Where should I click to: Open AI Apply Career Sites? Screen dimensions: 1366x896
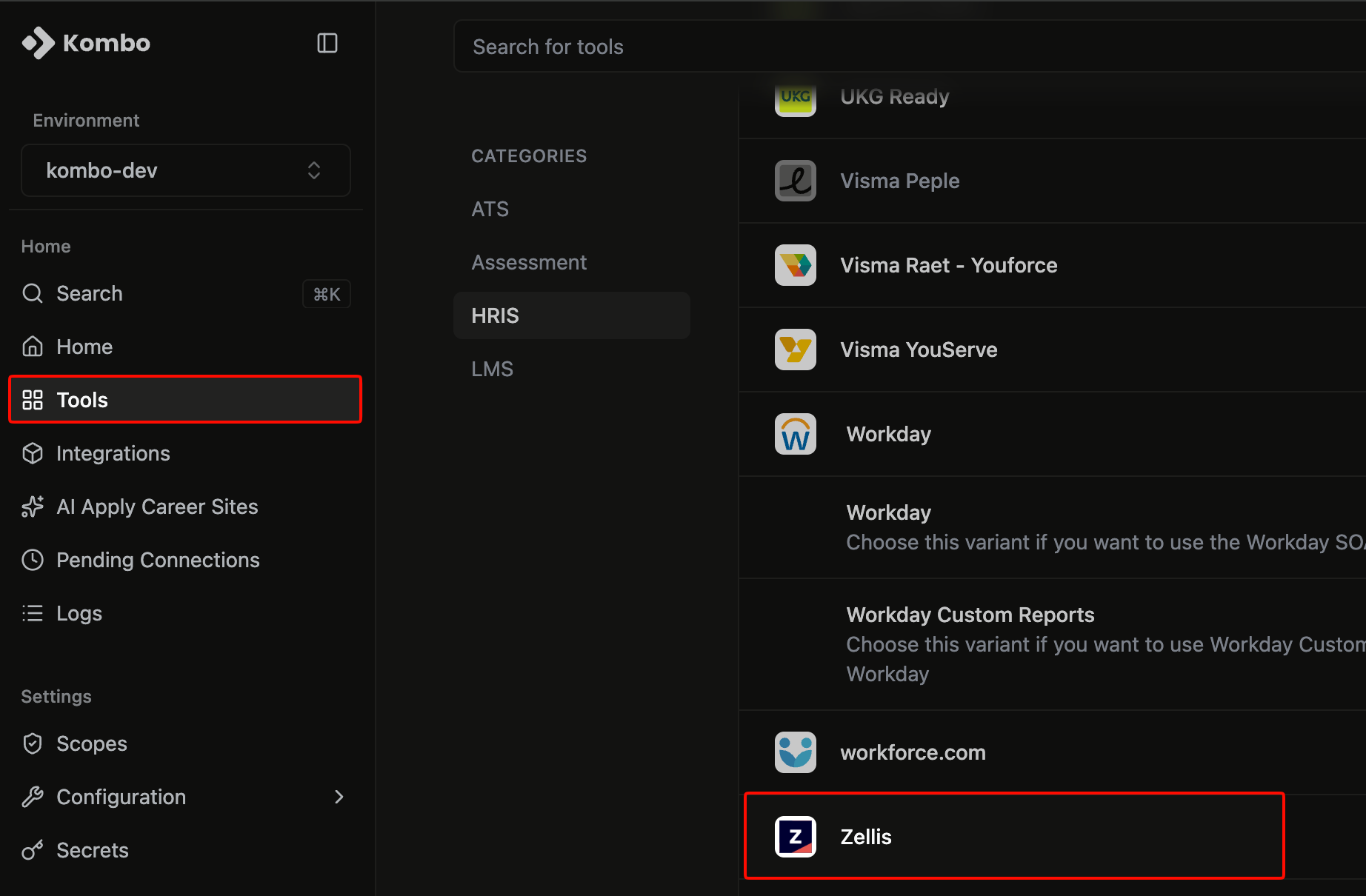coord(185,506)
